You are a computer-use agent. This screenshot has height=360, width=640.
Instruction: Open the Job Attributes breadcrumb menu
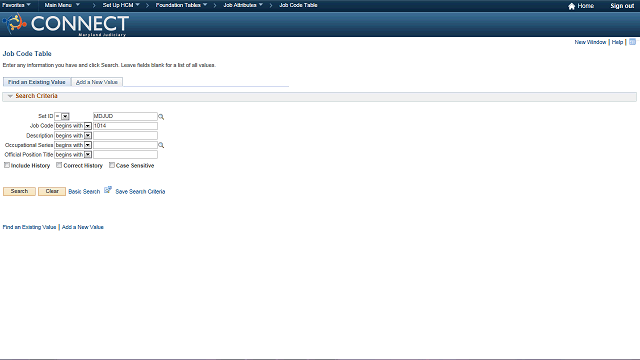click(243, 5)
